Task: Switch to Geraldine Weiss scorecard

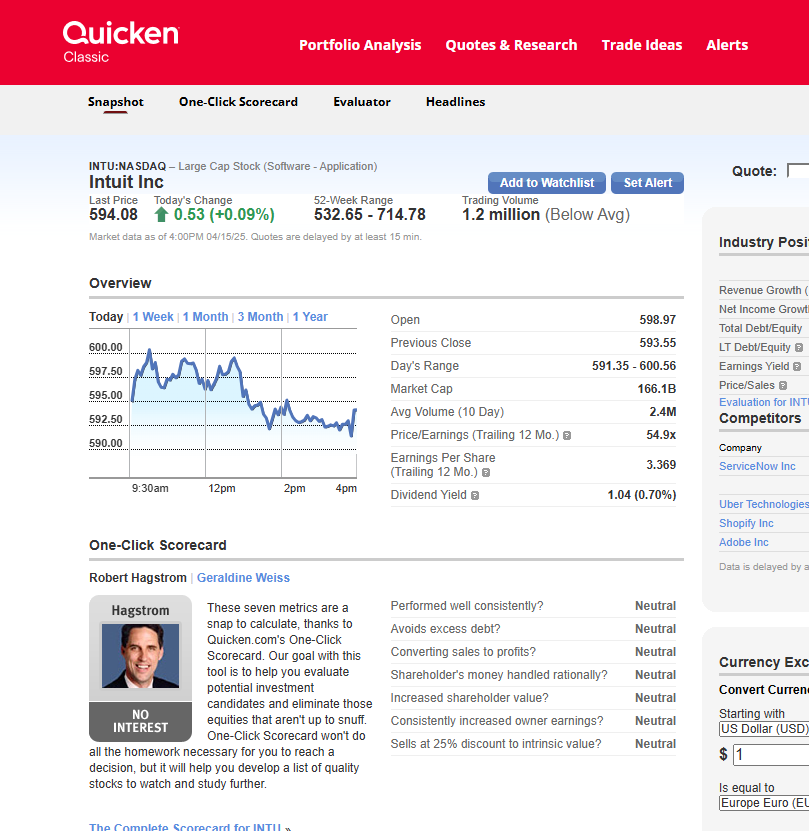Action: pos(243,578)
